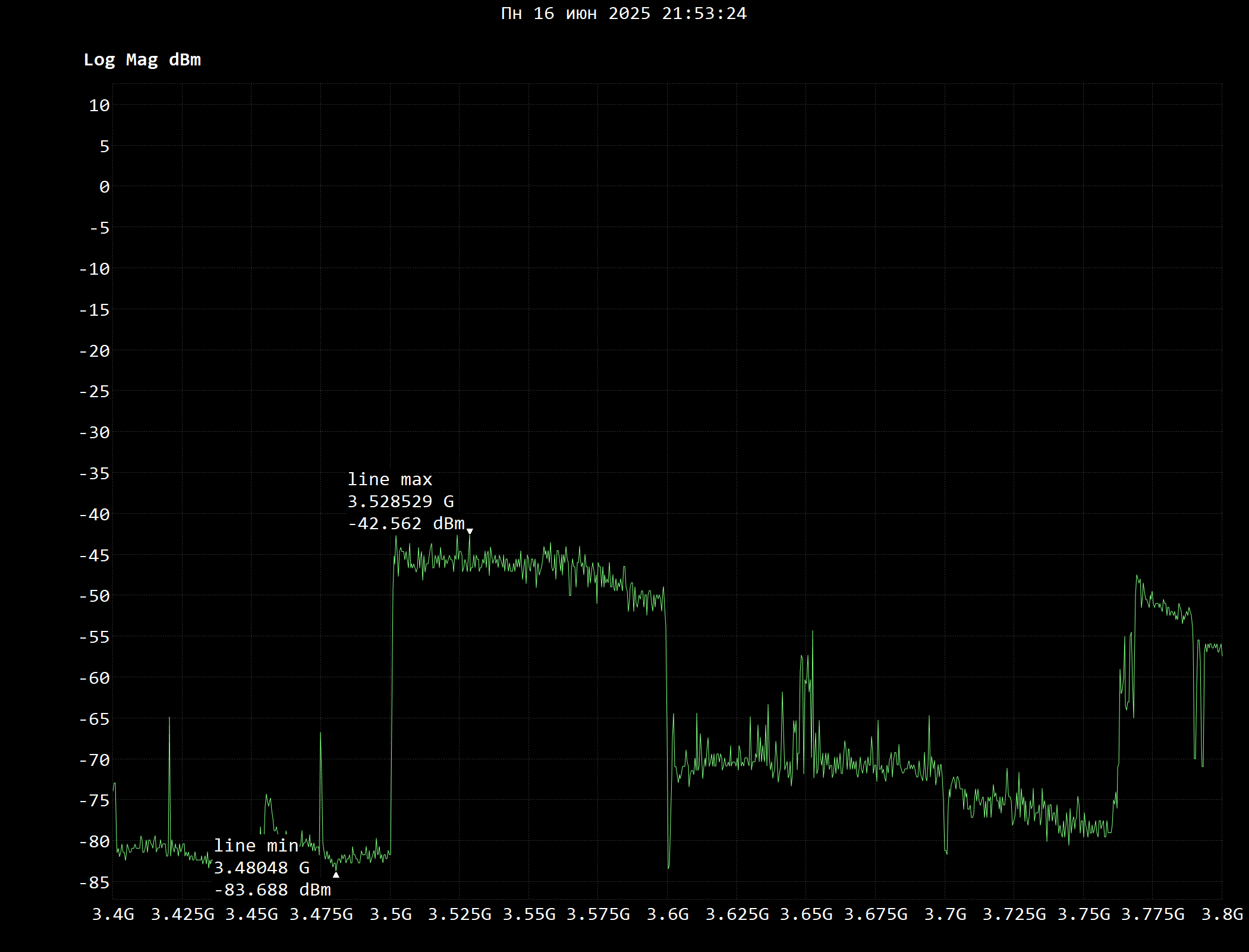Click the 3.6G frequency axis label
1249x952 pixels.
(668, 914)
